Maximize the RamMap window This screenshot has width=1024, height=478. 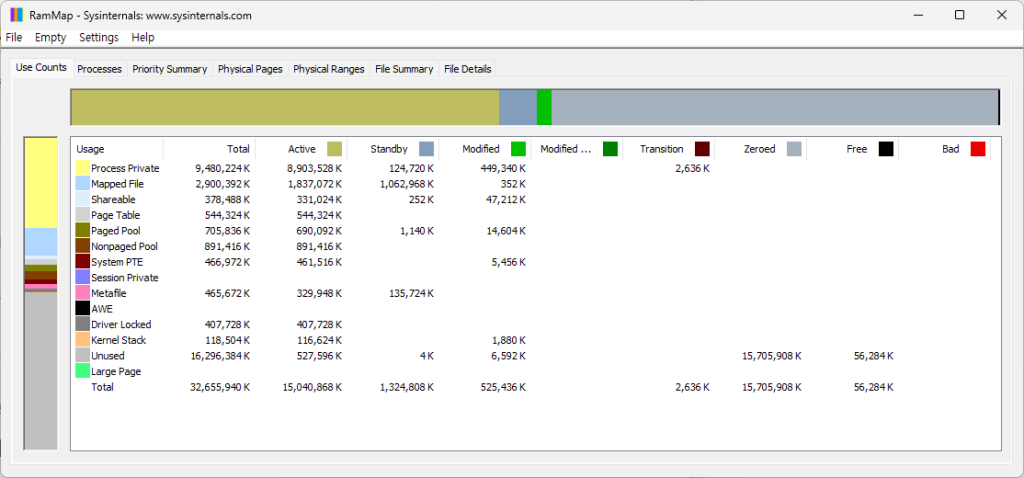click(x=959, y=15)
